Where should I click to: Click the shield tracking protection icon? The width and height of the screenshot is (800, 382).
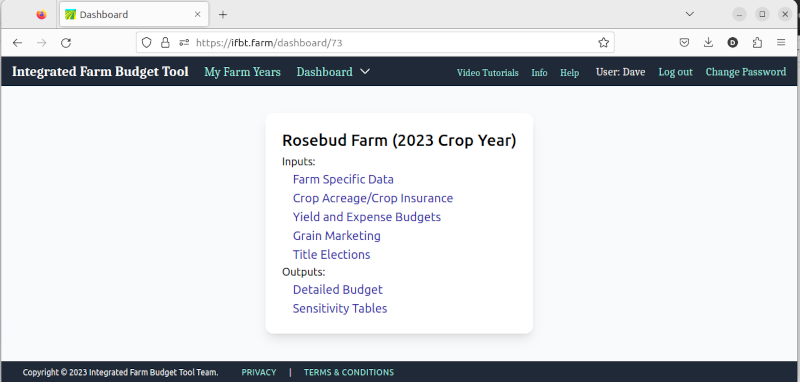click(146, 43)
